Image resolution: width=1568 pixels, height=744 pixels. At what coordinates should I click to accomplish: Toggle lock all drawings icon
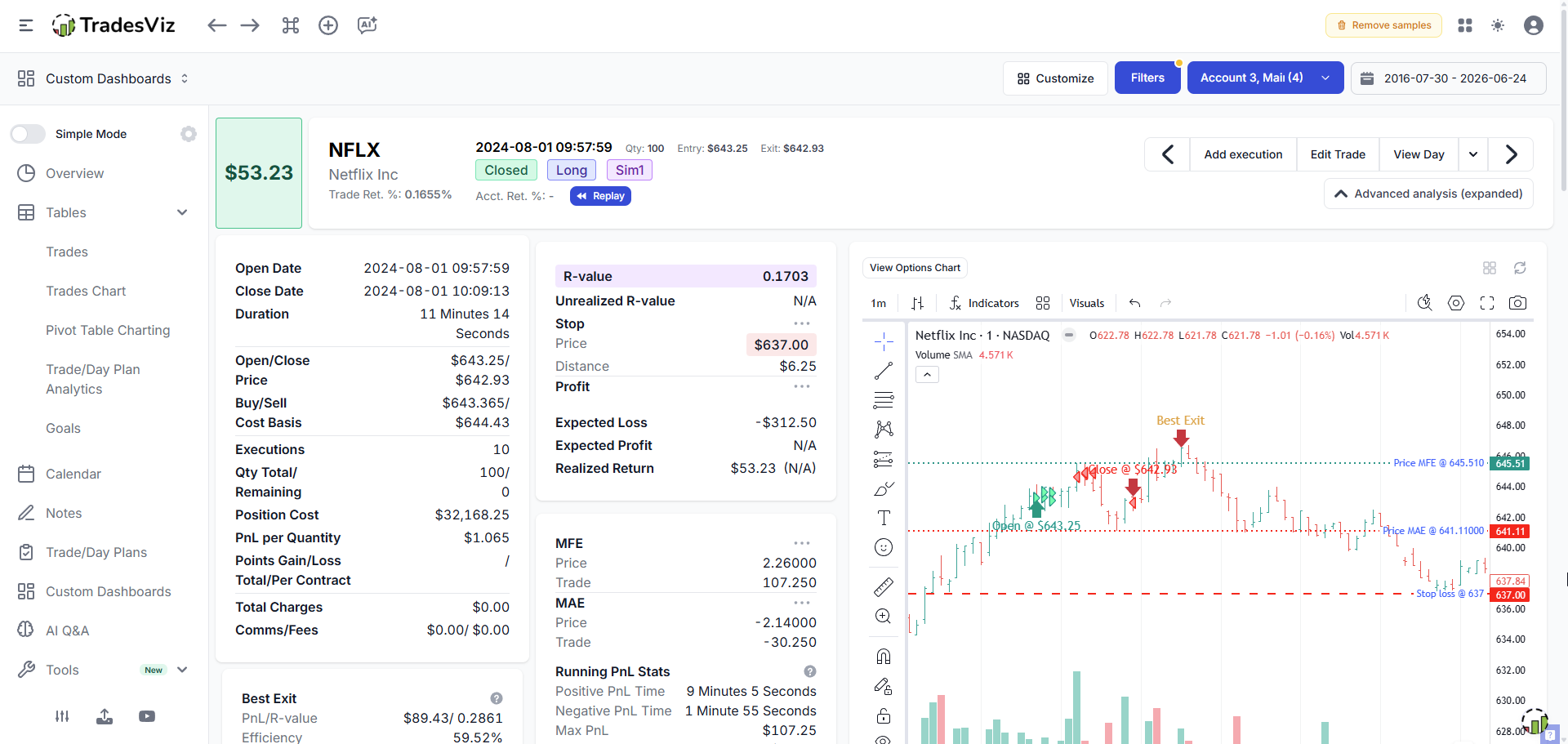(x=884, y=716)
